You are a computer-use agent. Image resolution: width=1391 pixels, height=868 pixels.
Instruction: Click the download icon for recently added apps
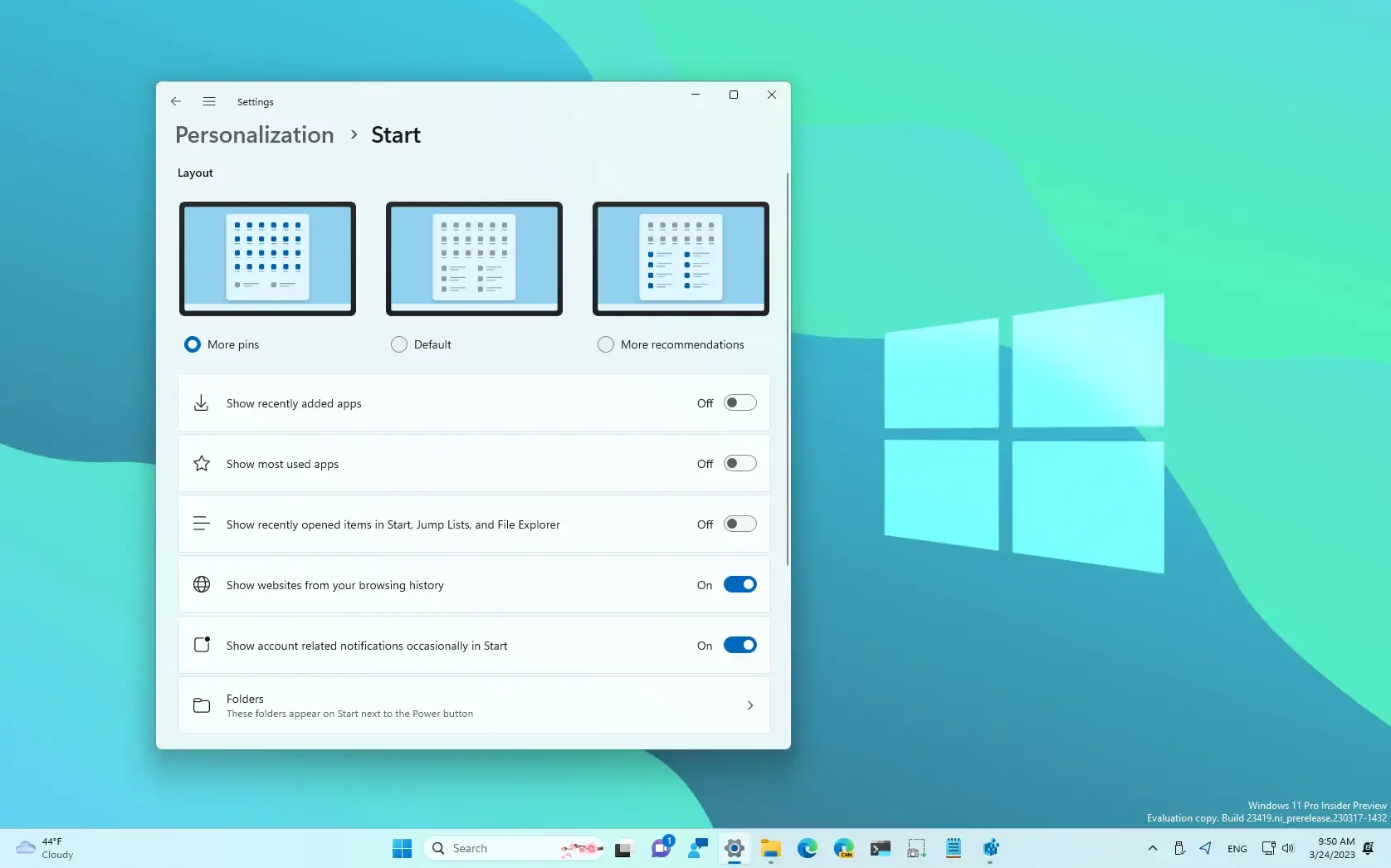coord(202,403)
